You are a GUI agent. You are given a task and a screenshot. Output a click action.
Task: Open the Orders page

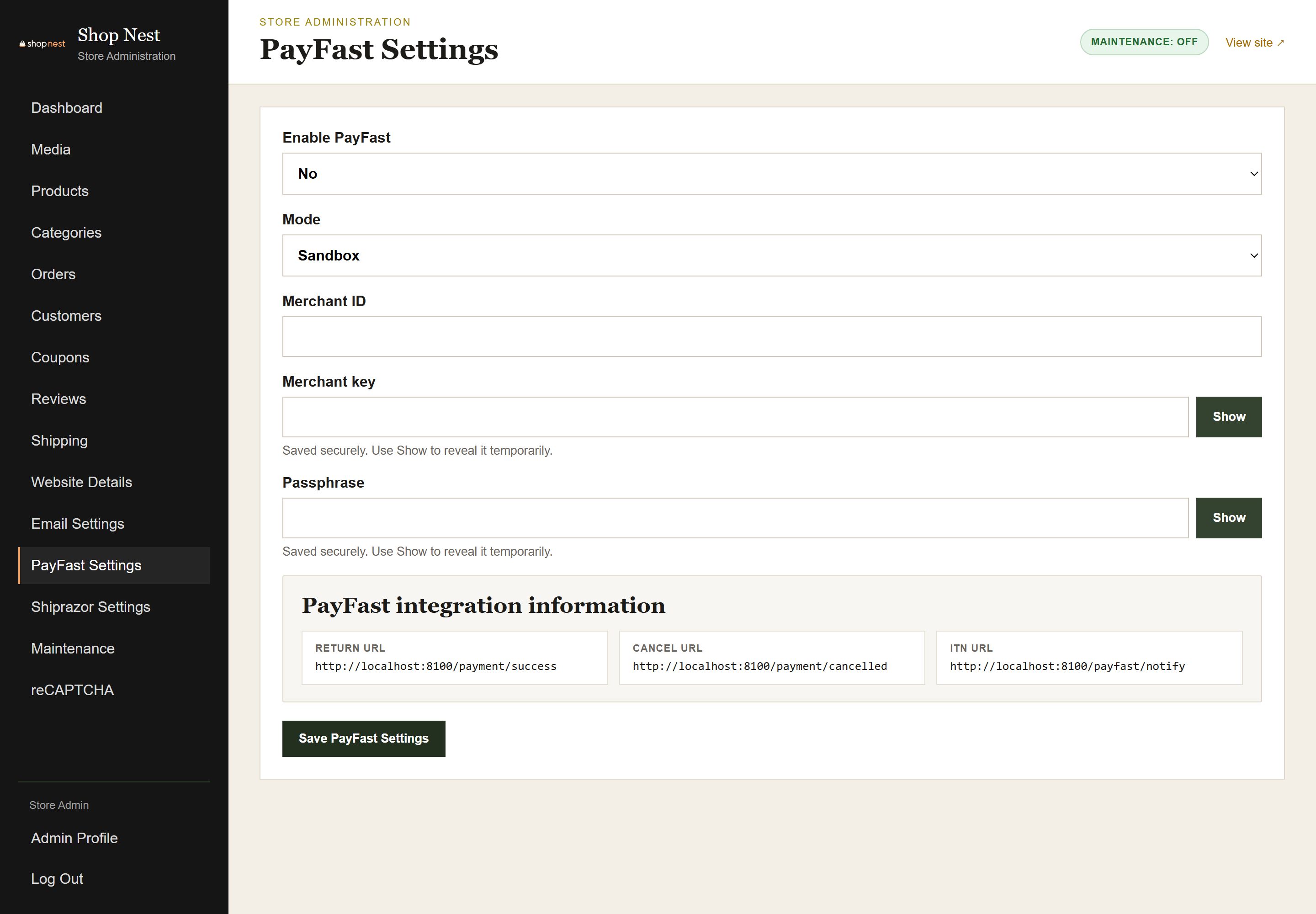click(114, 274)
